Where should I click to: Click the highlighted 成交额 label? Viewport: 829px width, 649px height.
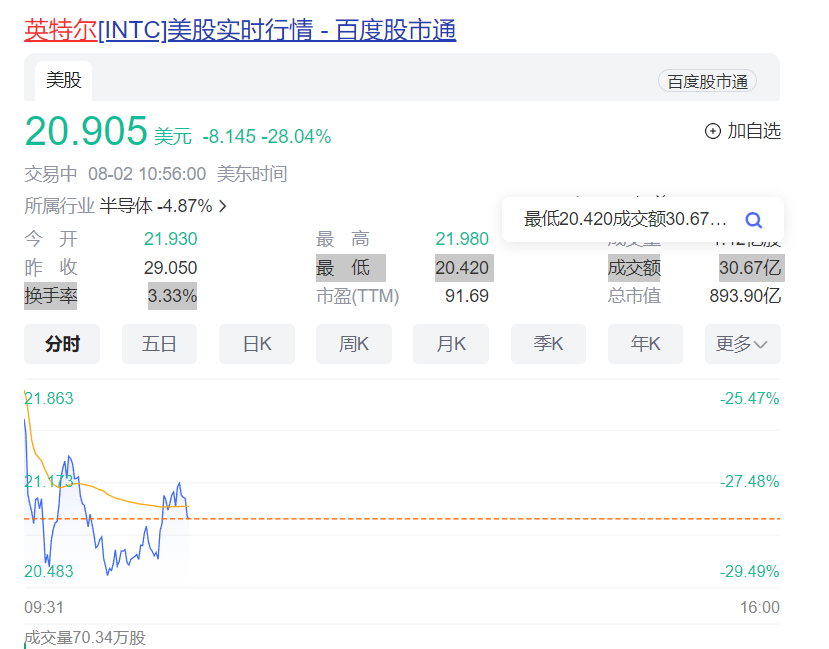(634, 267)
